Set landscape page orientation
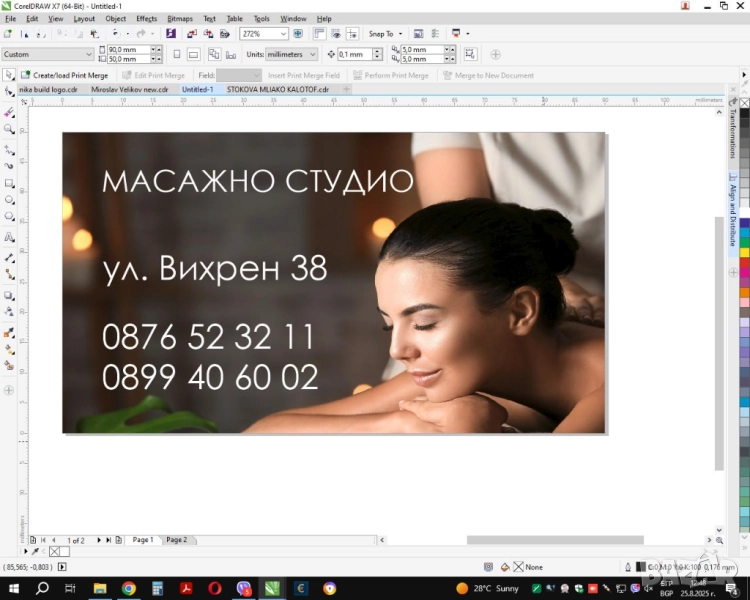750x600 pixels. click(193, 55)
